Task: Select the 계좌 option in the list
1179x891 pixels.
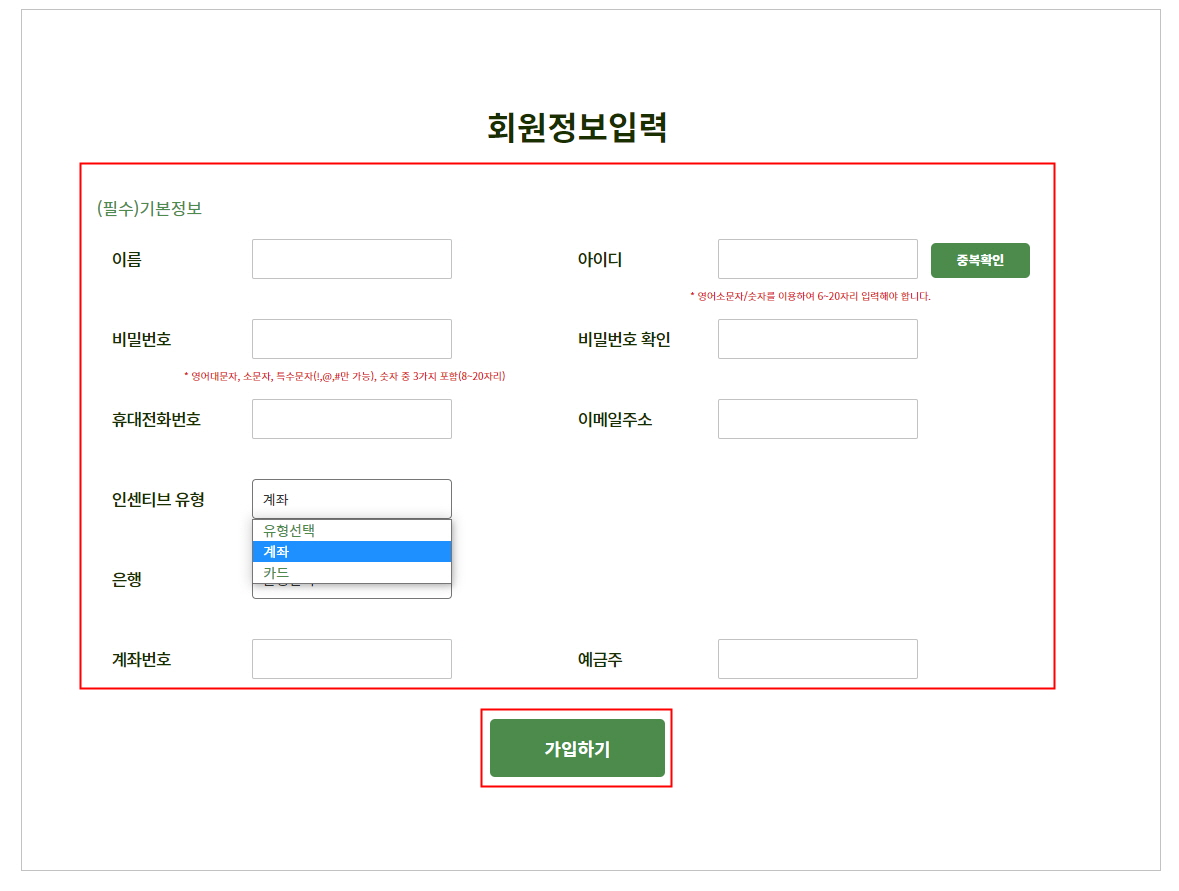Action: click(x=352, y=551)
